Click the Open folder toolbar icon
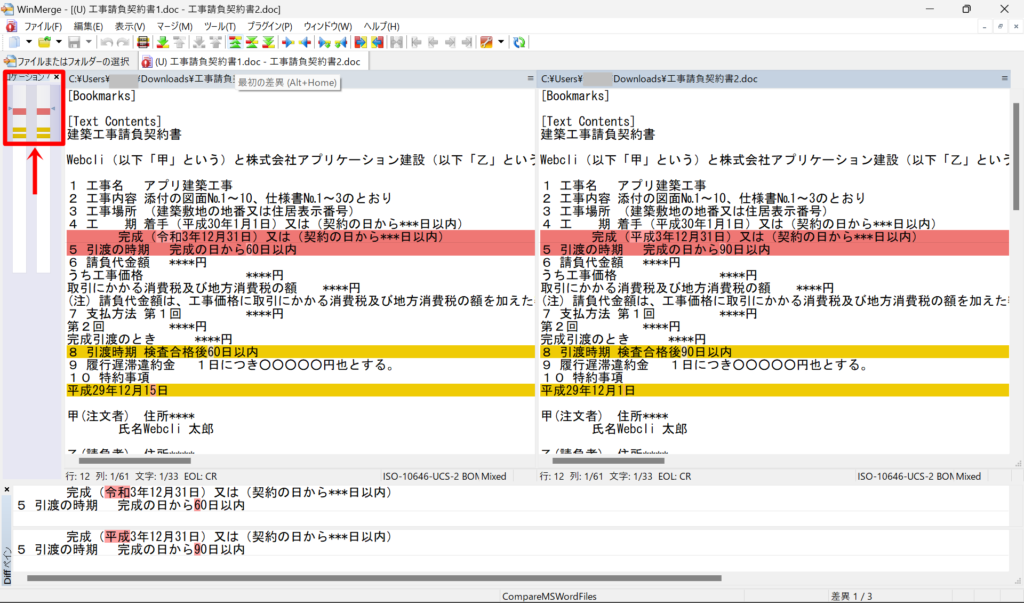 coord(44,42)
